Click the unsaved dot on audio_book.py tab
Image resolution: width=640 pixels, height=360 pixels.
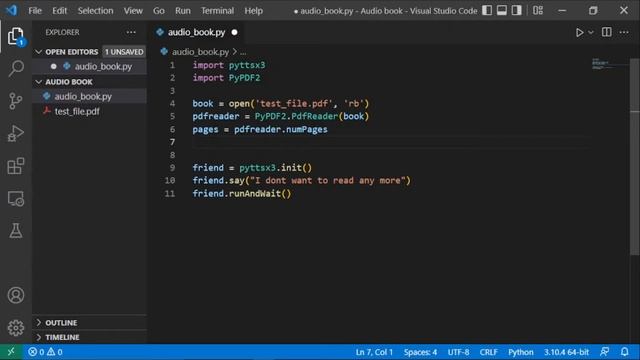tap(234, 32)
